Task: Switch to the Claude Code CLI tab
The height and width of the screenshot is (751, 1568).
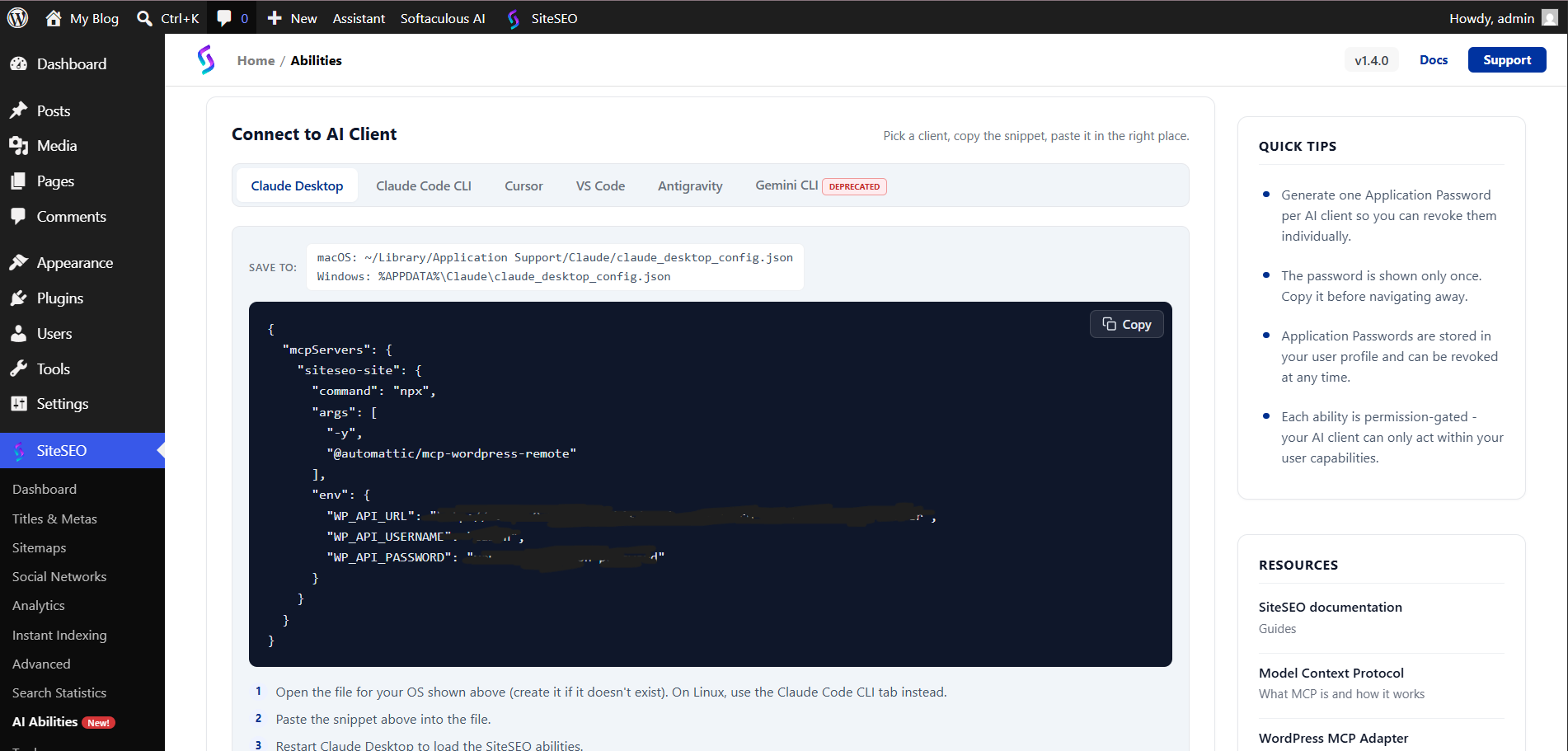Action: point(424,185)
